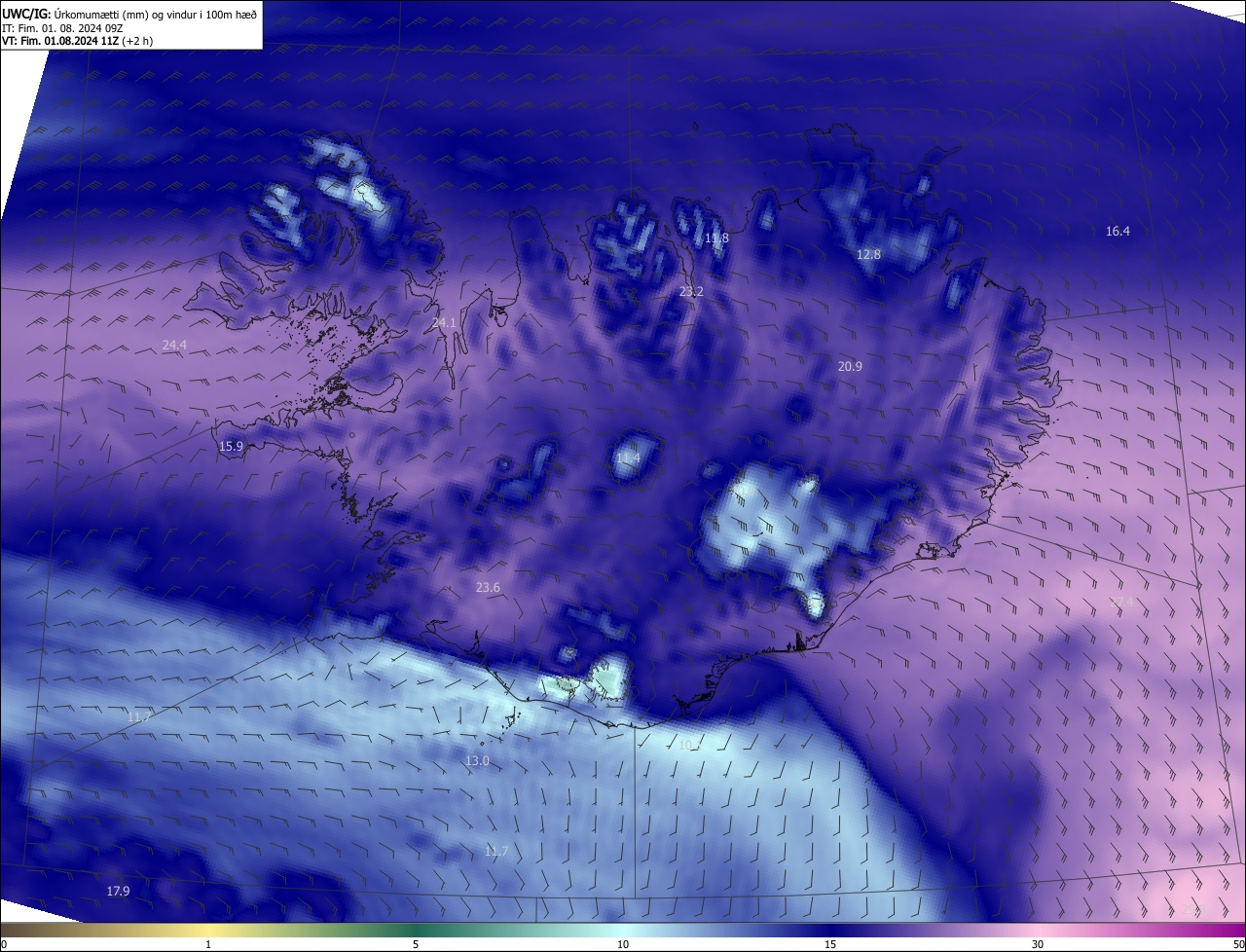Click the 15.9 value label
Screen dimensions: 1246x952
click(x=231, y=447)
